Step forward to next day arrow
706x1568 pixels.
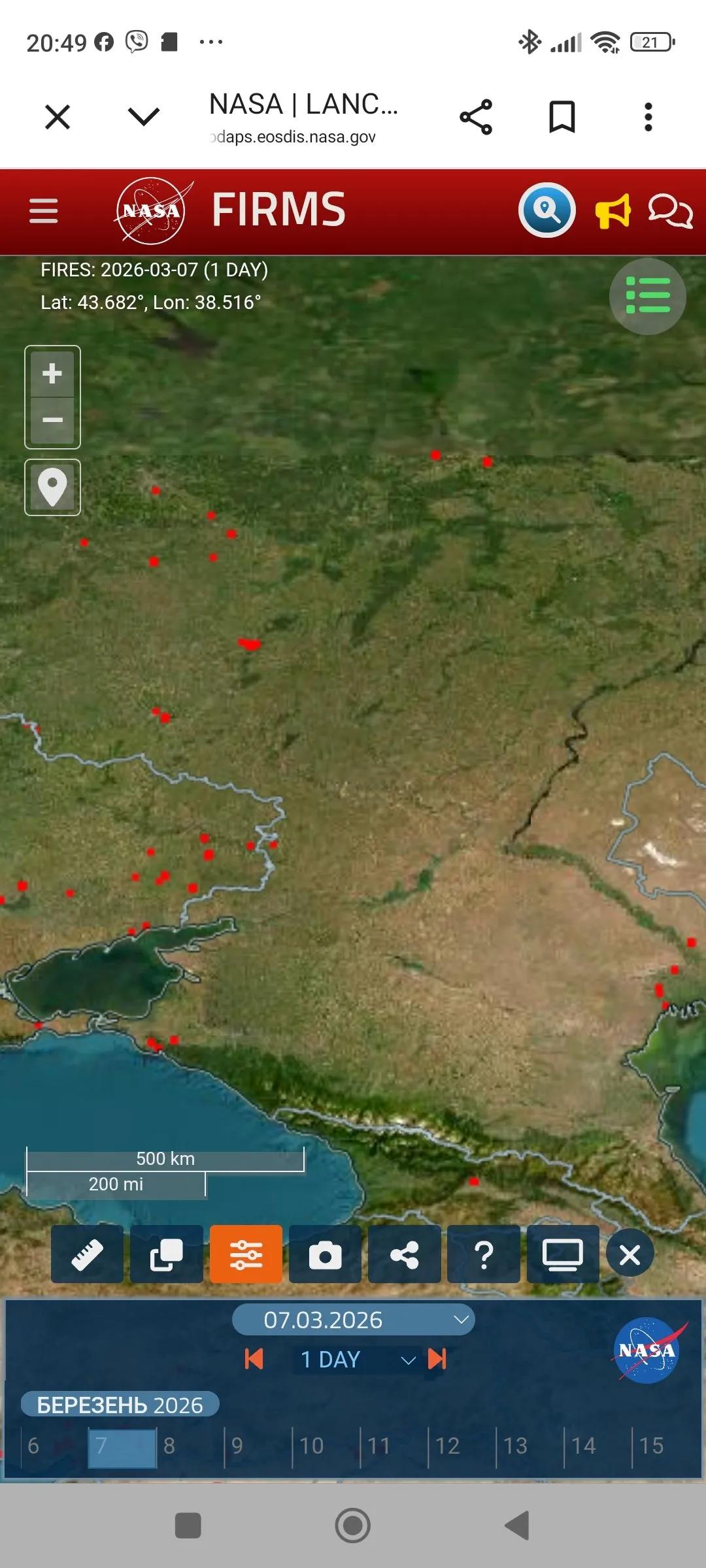tap(437, 1359)
